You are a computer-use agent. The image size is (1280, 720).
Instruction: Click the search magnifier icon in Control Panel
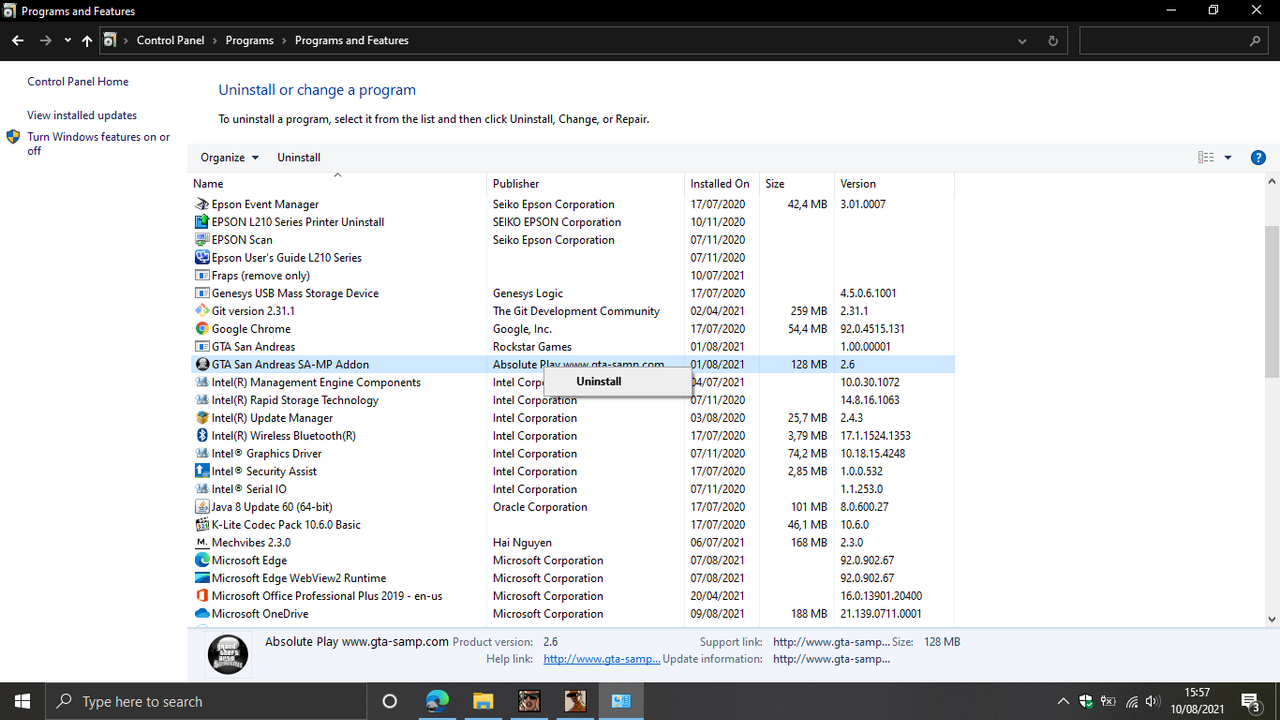click(1256, 41)
